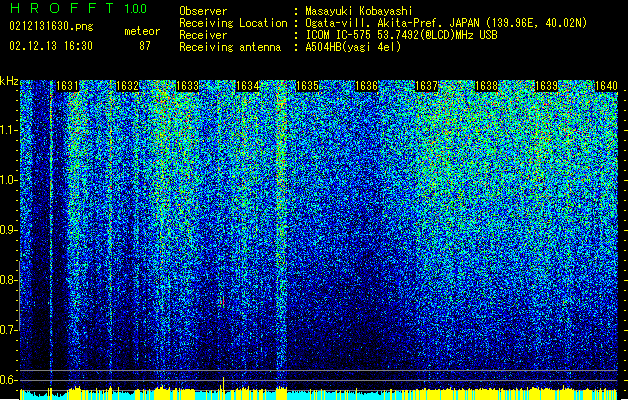
Task: Click the 1637 time marker
Action: click(426, 86)
